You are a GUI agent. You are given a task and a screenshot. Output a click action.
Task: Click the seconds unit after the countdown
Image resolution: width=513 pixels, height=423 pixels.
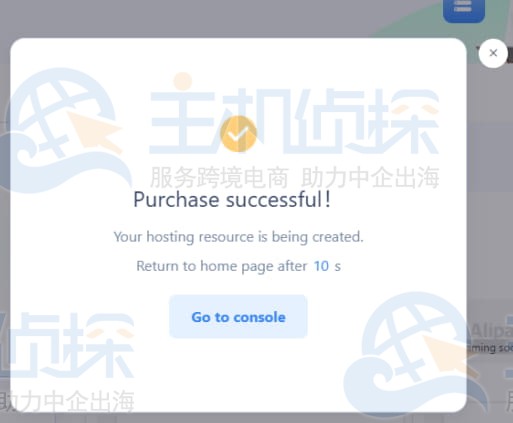click(x=338, y=266)
